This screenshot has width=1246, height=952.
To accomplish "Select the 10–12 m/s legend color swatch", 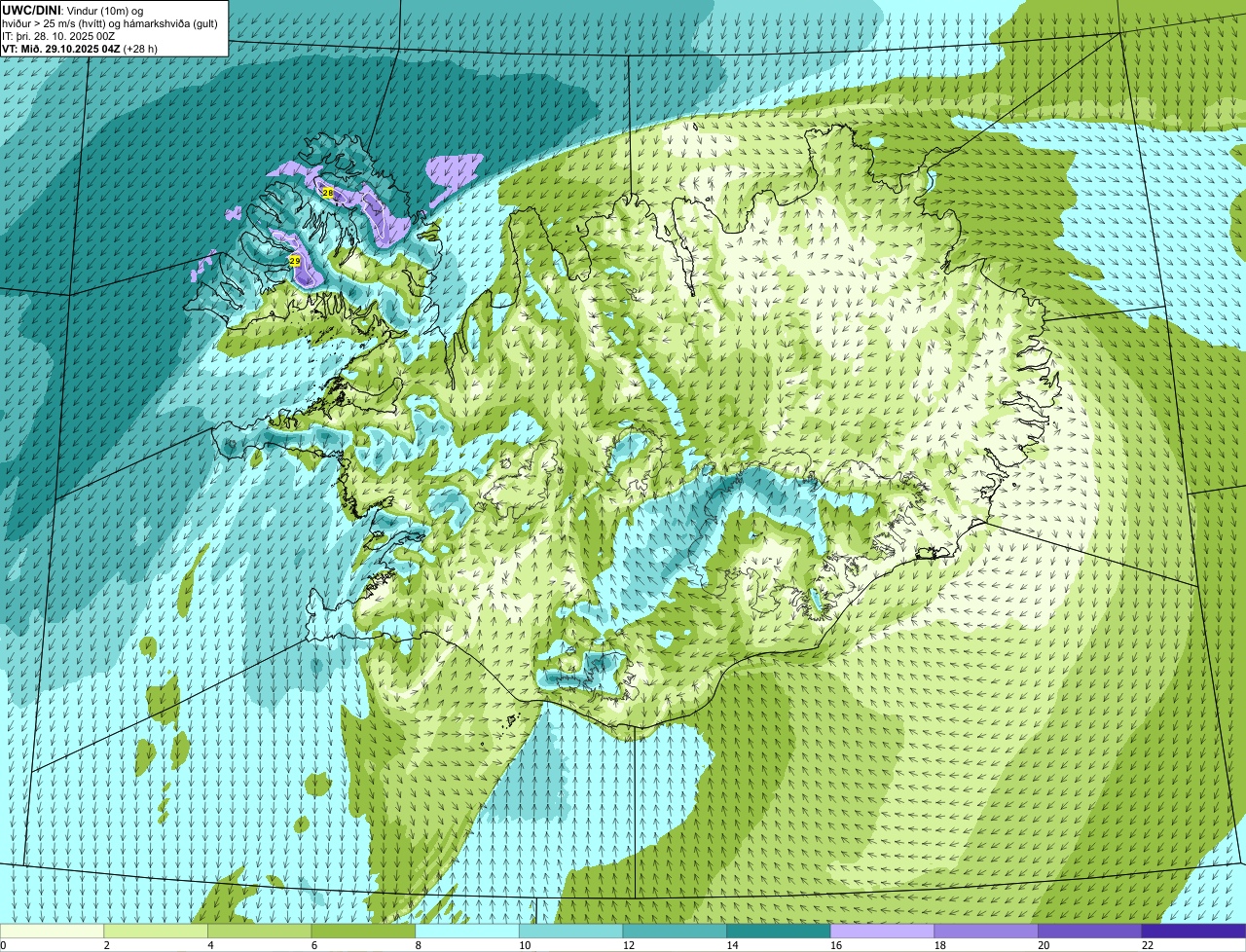I will tap(571, 931).
